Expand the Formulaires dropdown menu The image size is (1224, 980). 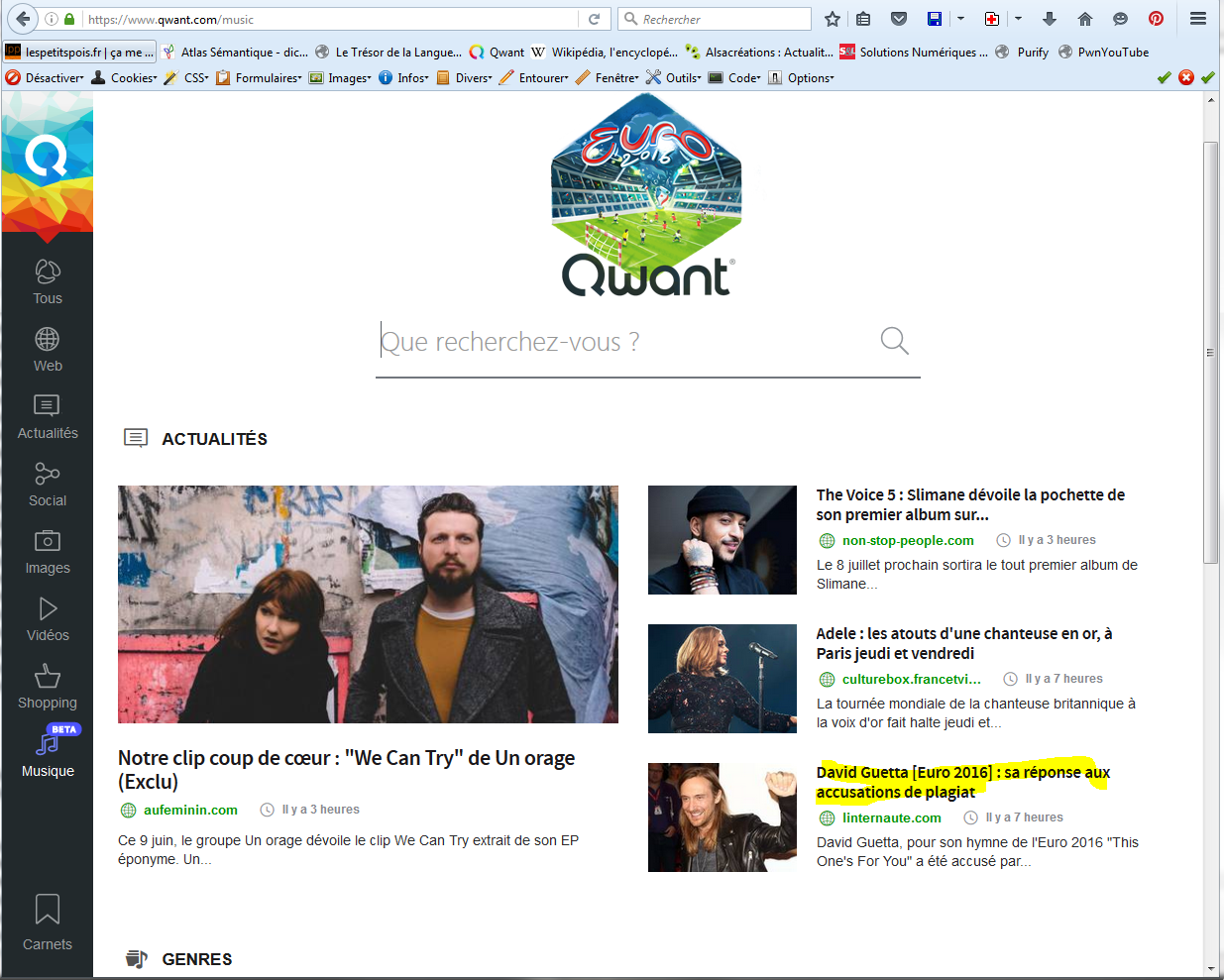tap(260, 77)
